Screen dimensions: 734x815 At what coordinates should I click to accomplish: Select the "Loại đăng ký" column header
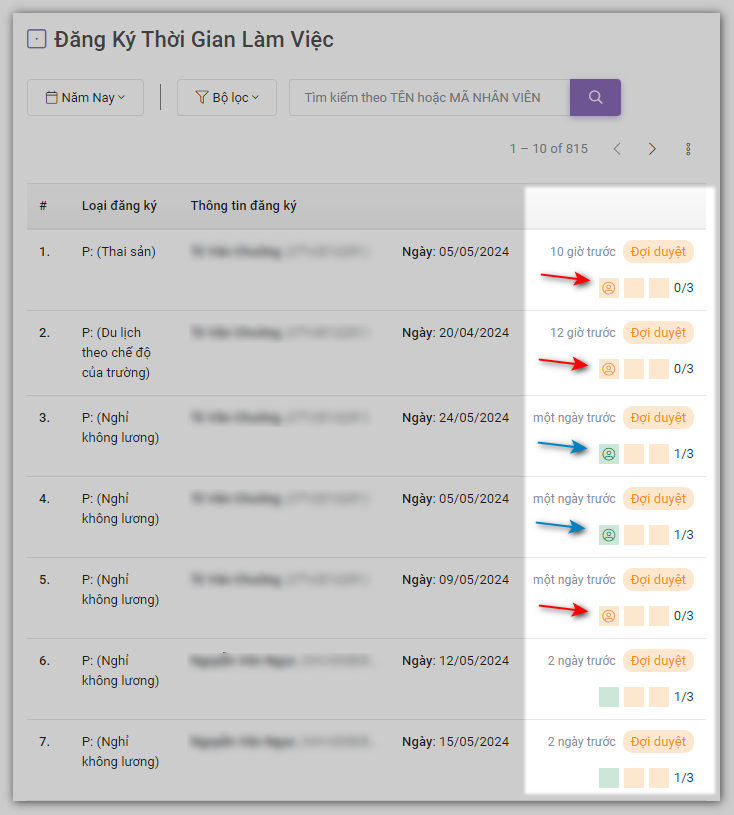point(119,206)
